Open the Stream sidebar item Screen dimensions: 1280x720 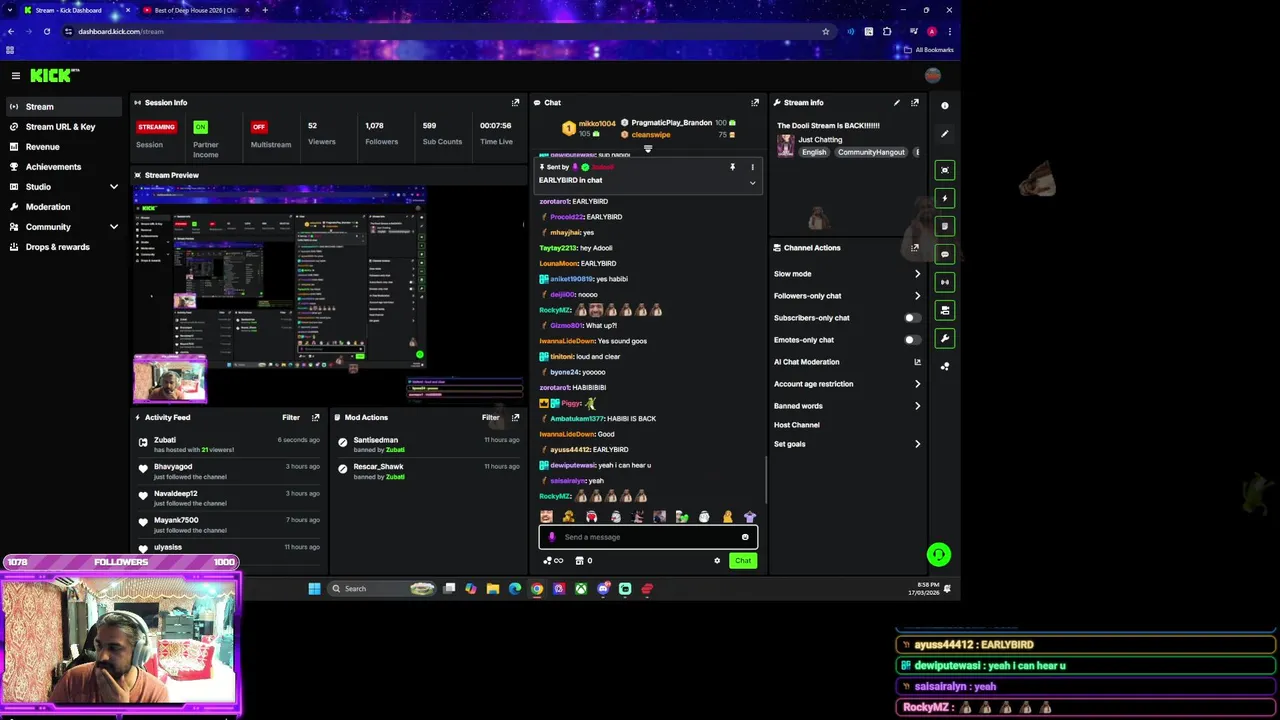click(63, 107)
